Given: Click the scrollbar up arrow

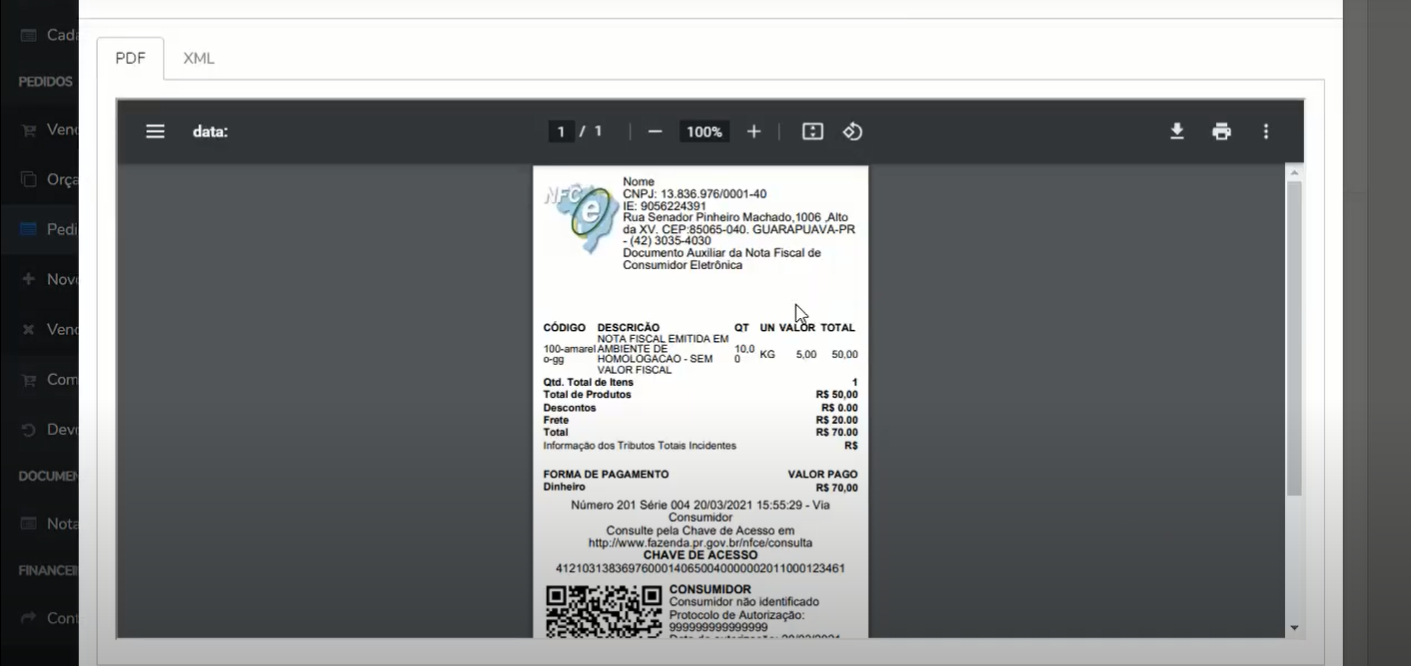Looking at the screenshot, I should [1294, 173].
